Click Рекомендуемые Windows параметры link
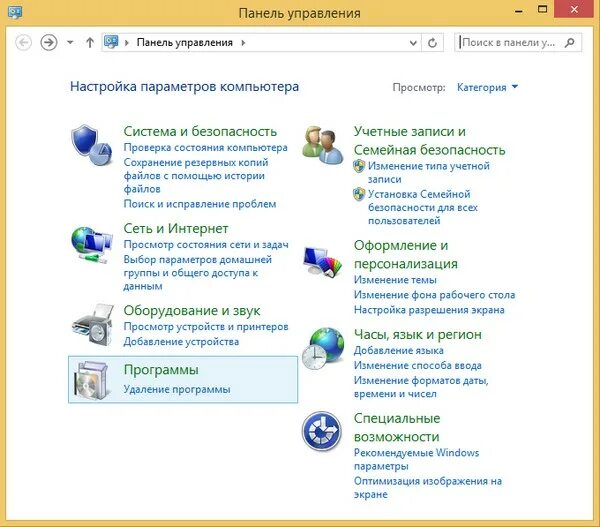 click(x=416, y=460)
